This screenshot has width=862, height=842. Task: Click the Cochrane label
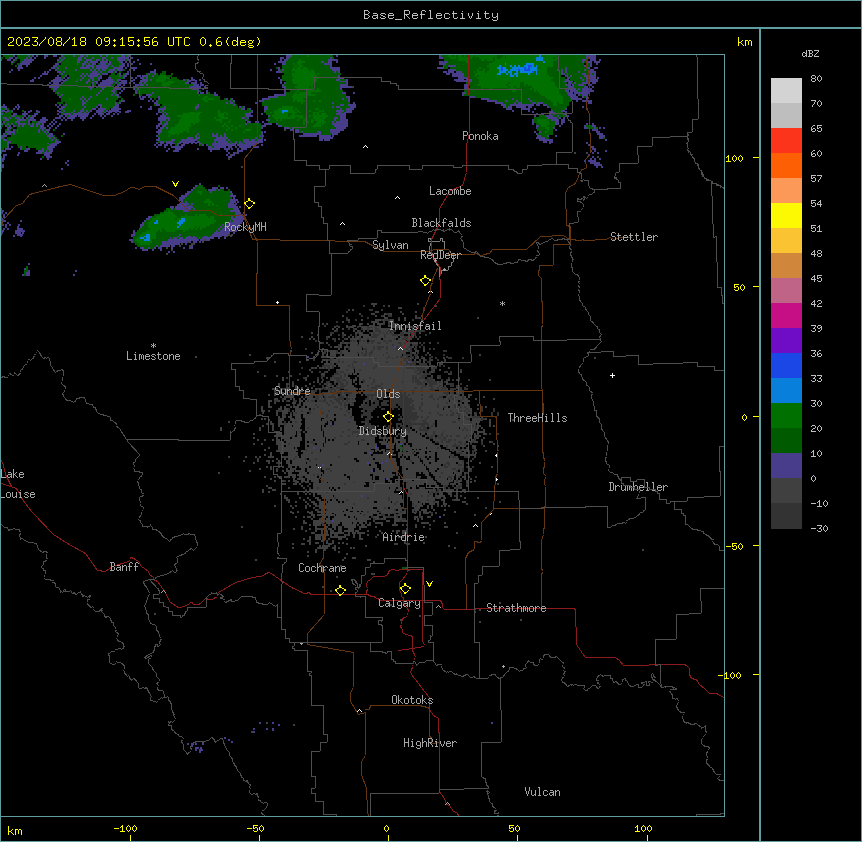tap(322, 568)
